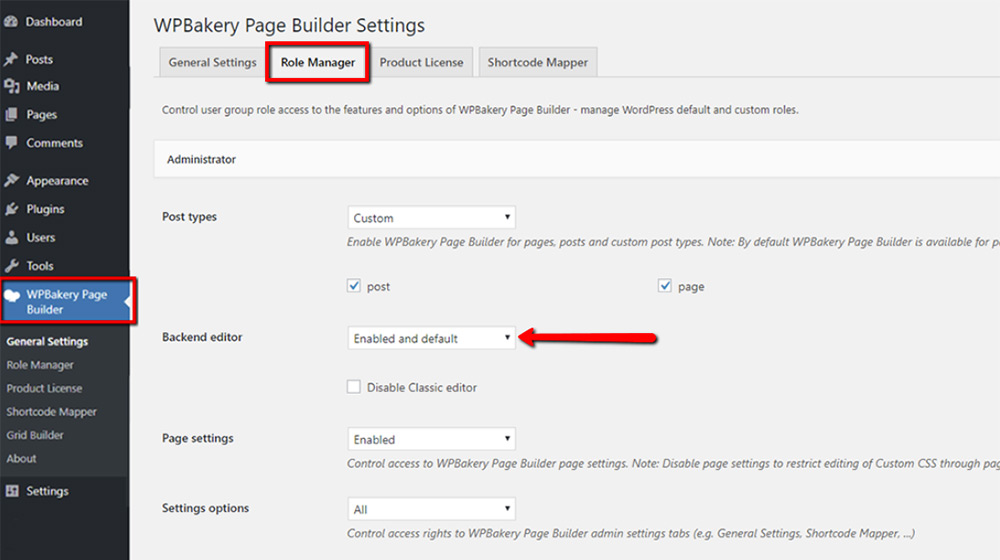This screenshot has height=560, width=1000.
Task: Uncheck the post checkbox
Action: [353, 286]
